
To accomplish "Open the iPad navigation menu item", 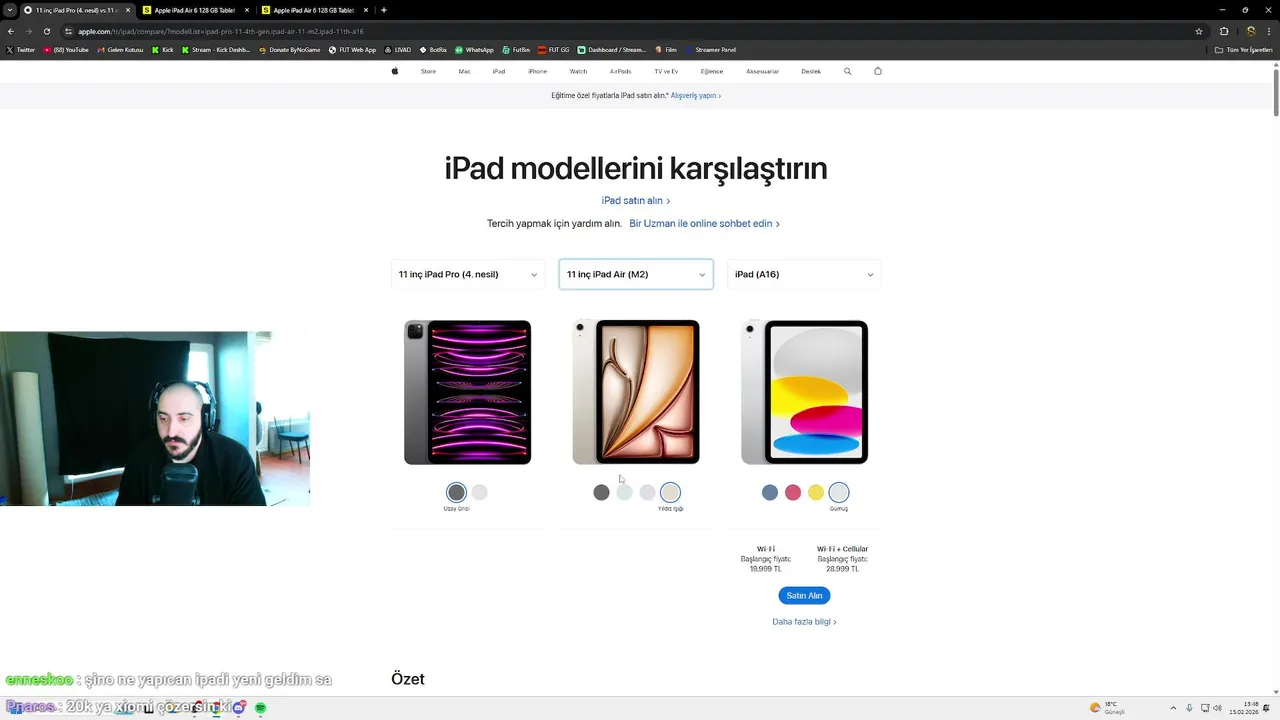I will point(498,71).
